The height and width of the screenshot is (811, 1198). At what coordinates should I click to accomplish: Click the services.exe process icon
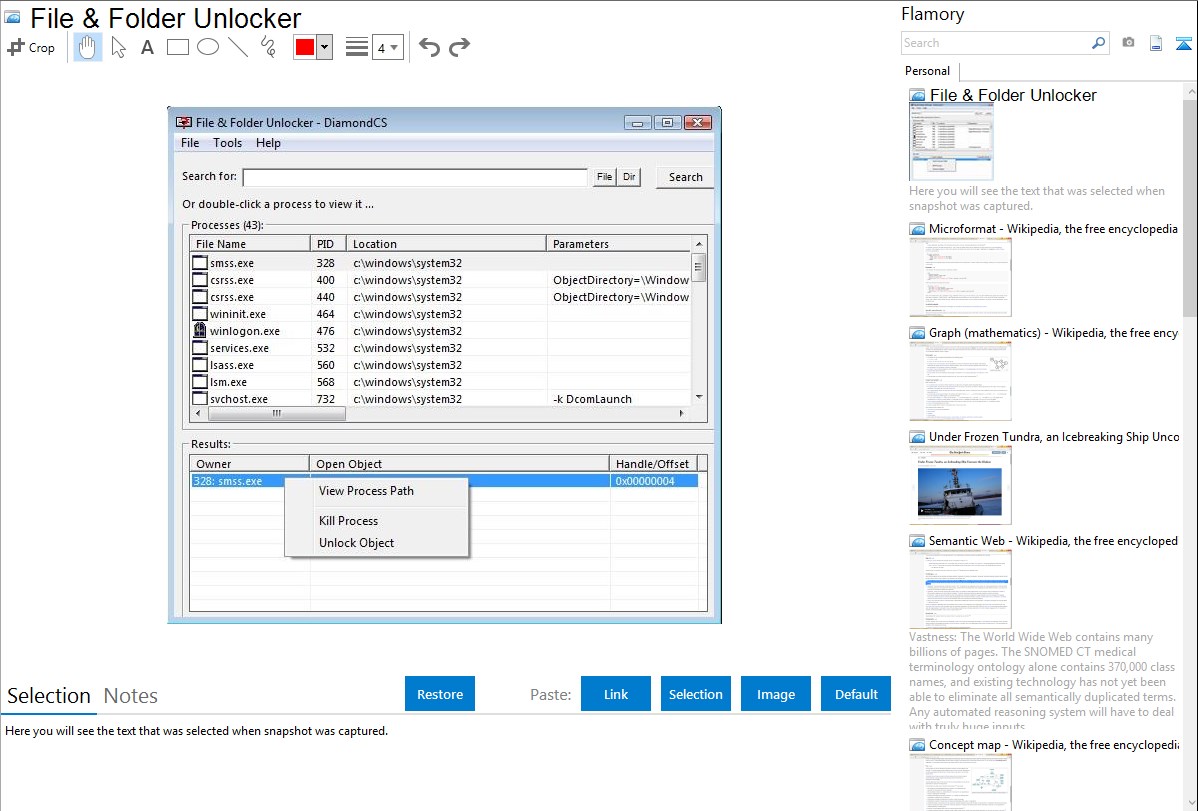point(199,348)
